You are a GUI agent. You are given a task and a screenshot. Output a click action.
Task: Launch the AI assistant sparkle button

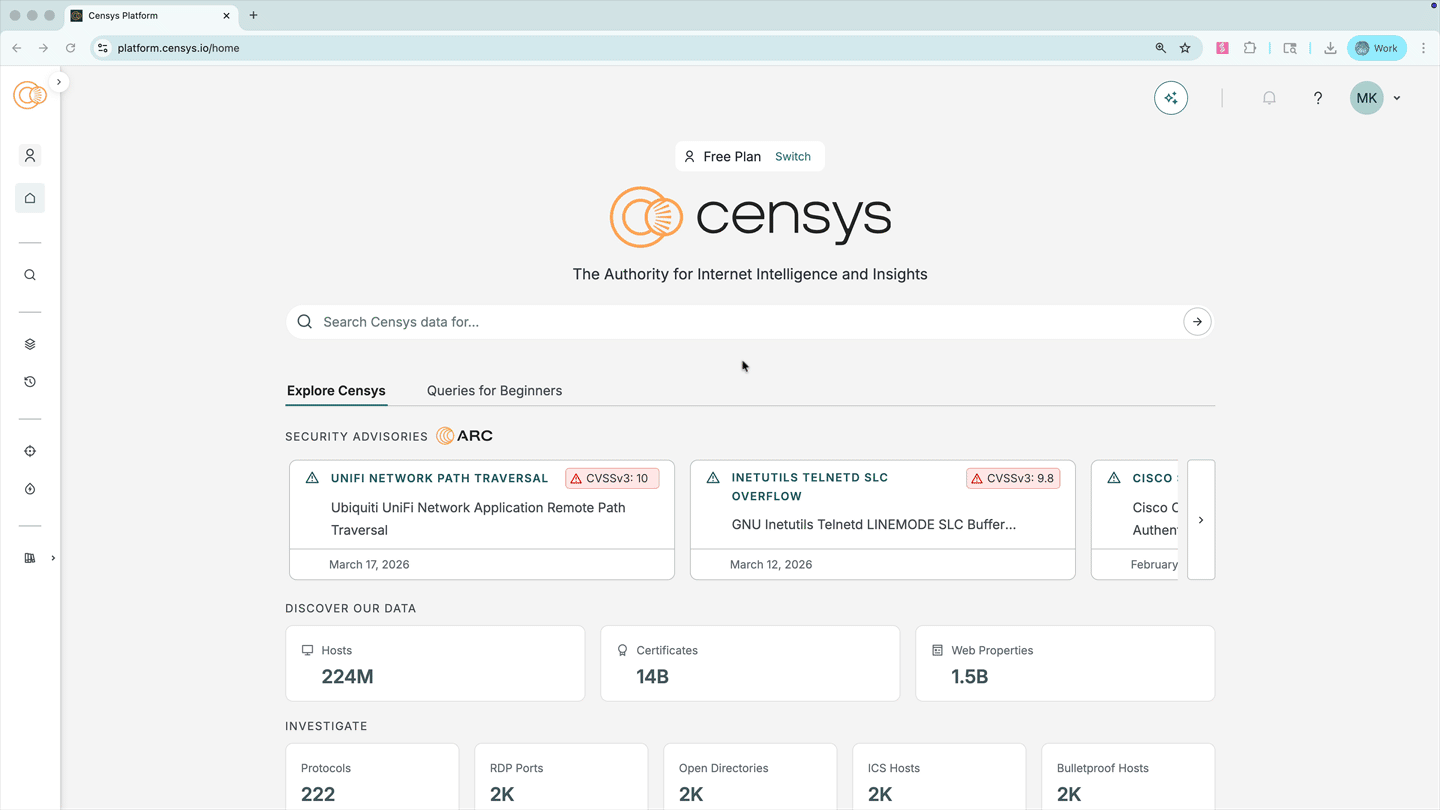click(x=1171, y=98)
